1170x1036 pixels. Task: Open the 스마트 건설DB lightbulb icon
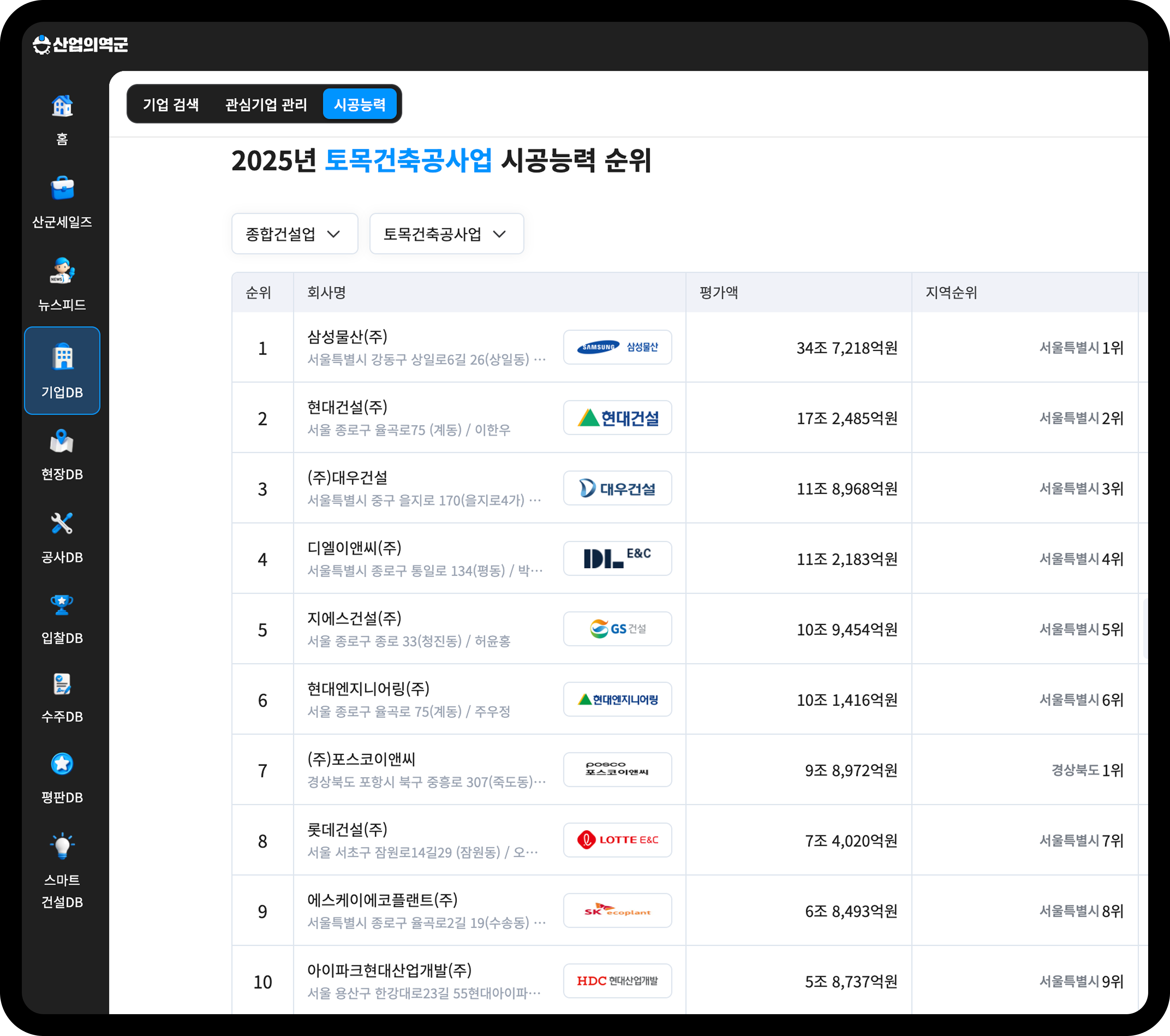coord(62,846)
